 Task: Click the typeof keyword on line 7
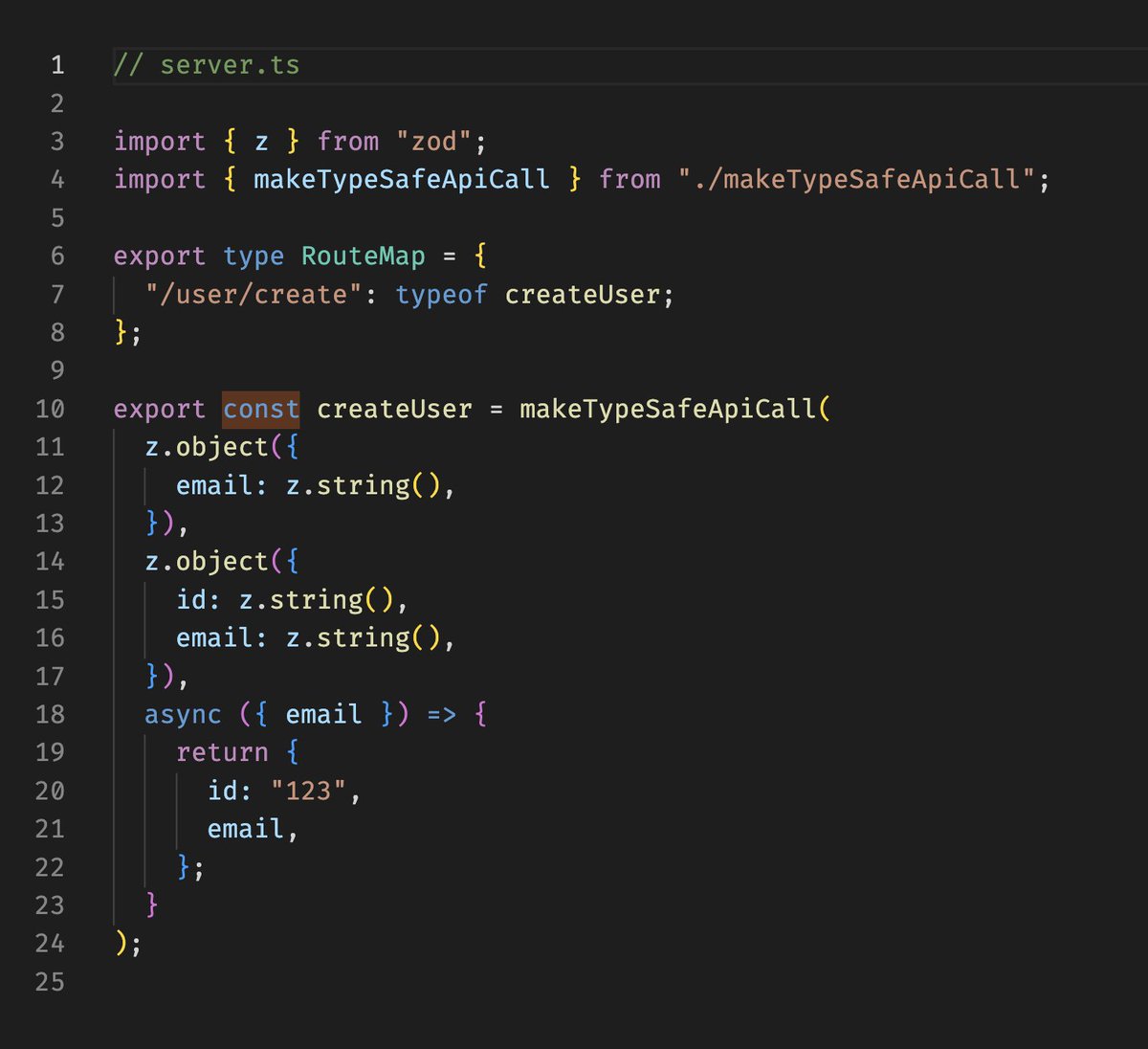click(442, 295)
